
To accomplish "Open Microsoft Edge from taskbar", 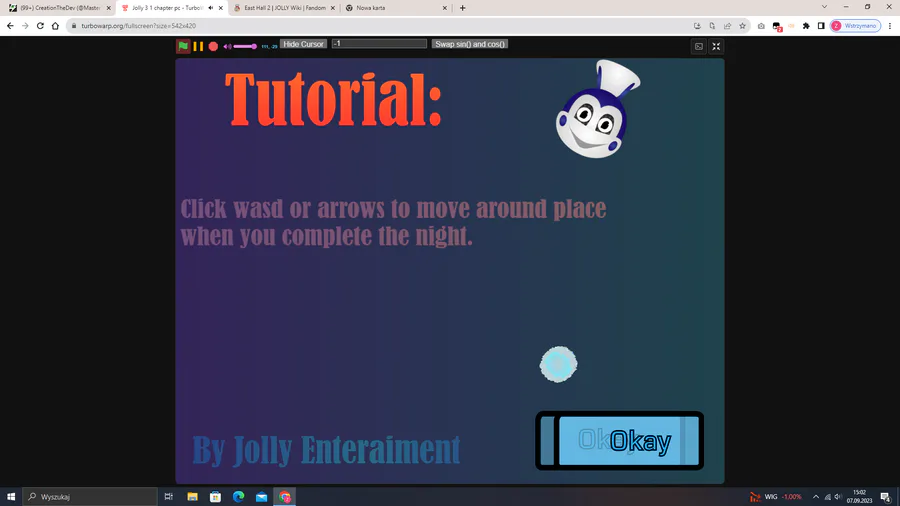I will tap(238, 497).
